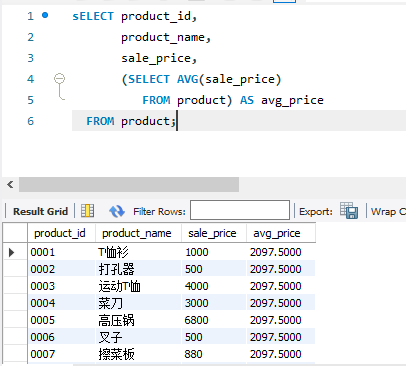
Task: Select the sale_price cell 1000
Action: pos(214,252)
